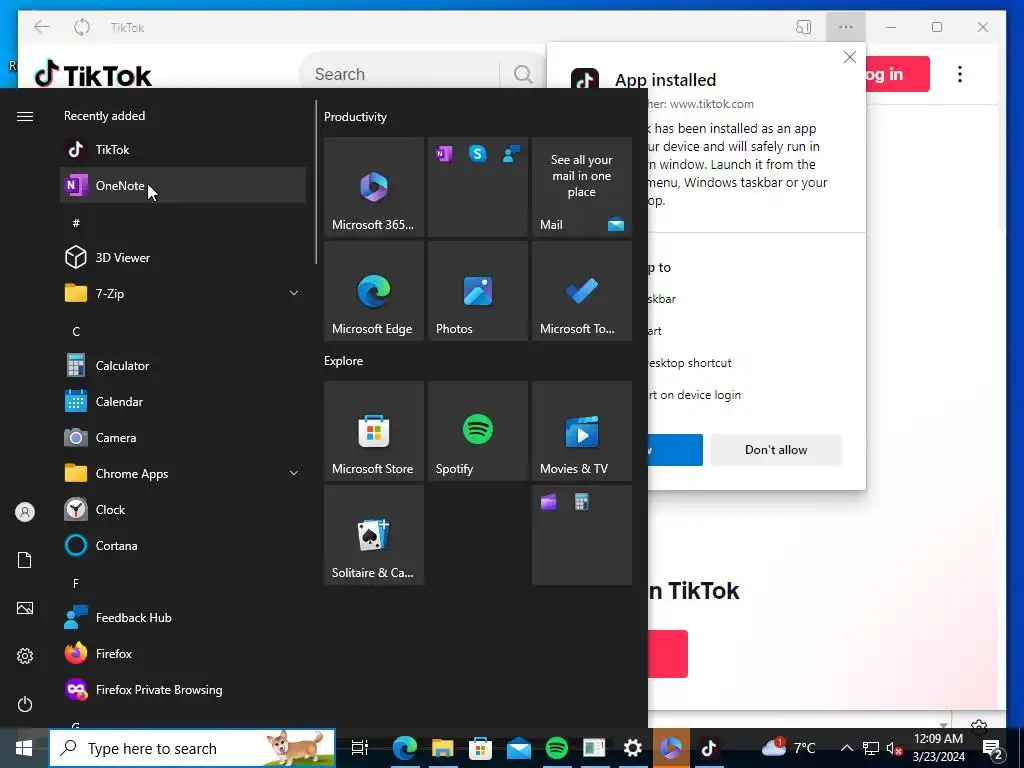The image size is (1024, 768).
Task: Open Settings gear in Start sidebar
Action: click(x=25, y=656)
